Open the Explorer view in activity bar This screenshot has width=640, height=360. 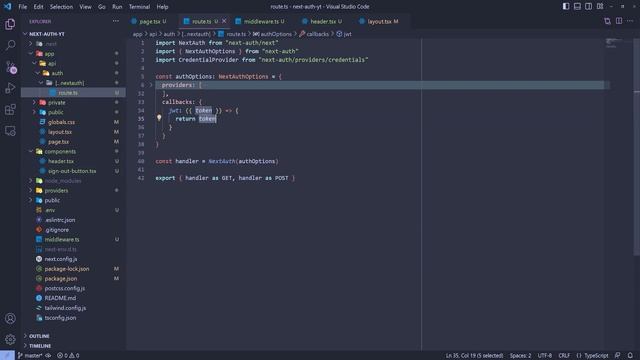(x=10, y=24)
